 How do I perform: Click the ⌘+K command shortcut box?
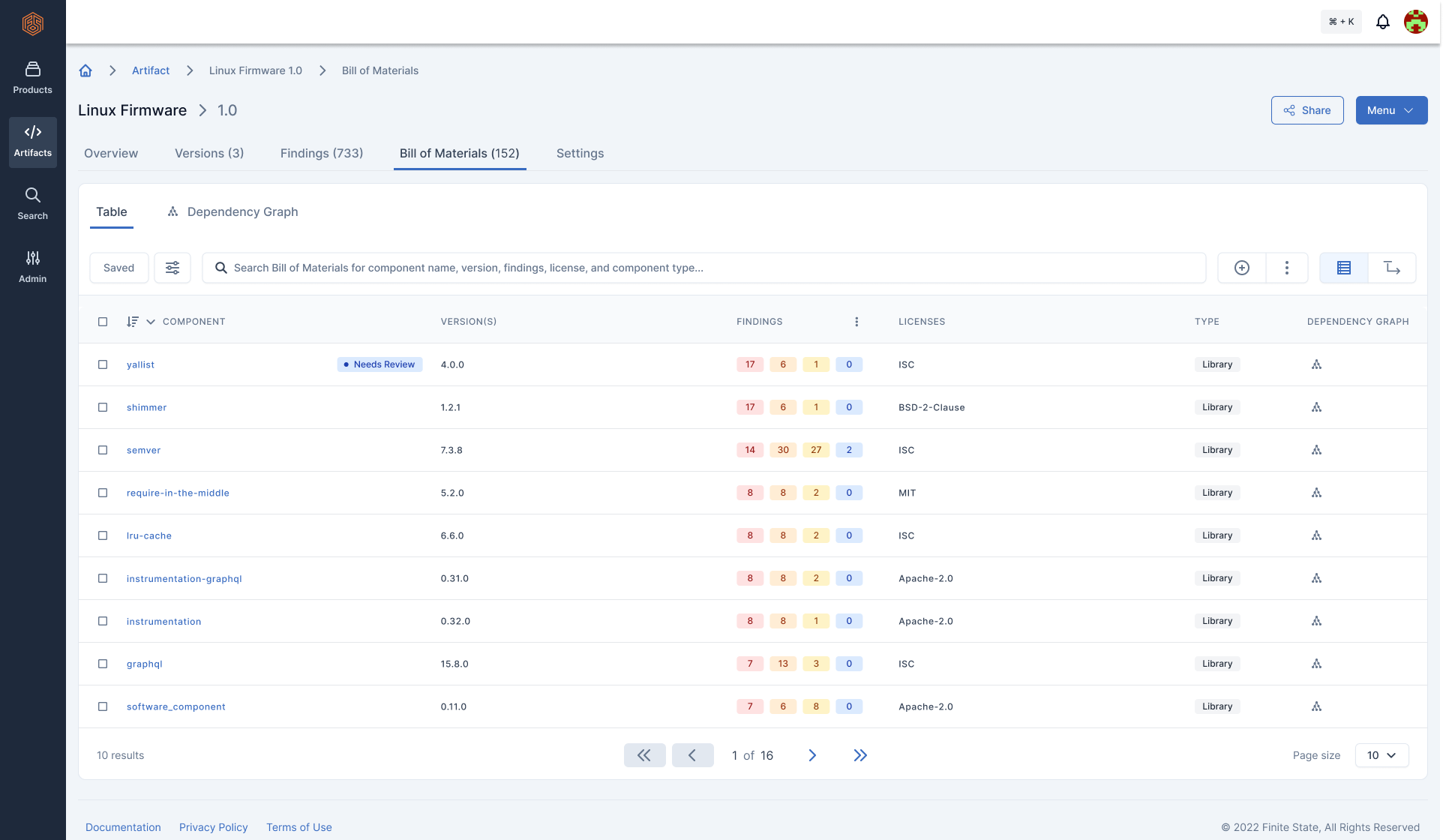[1341, 22]
